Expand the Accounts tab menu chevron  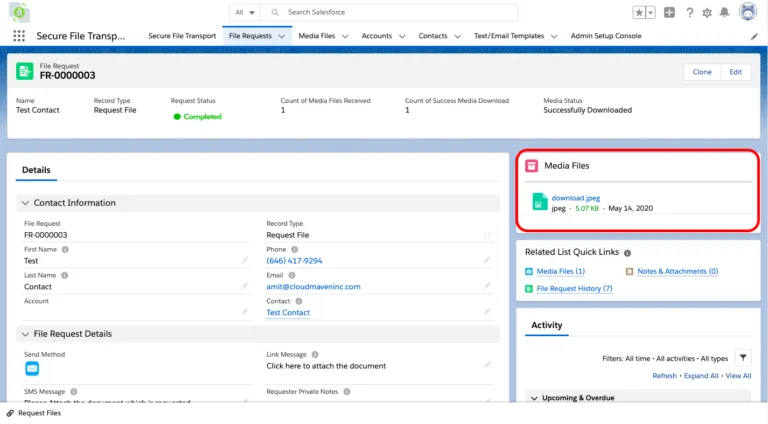[402, 36]
